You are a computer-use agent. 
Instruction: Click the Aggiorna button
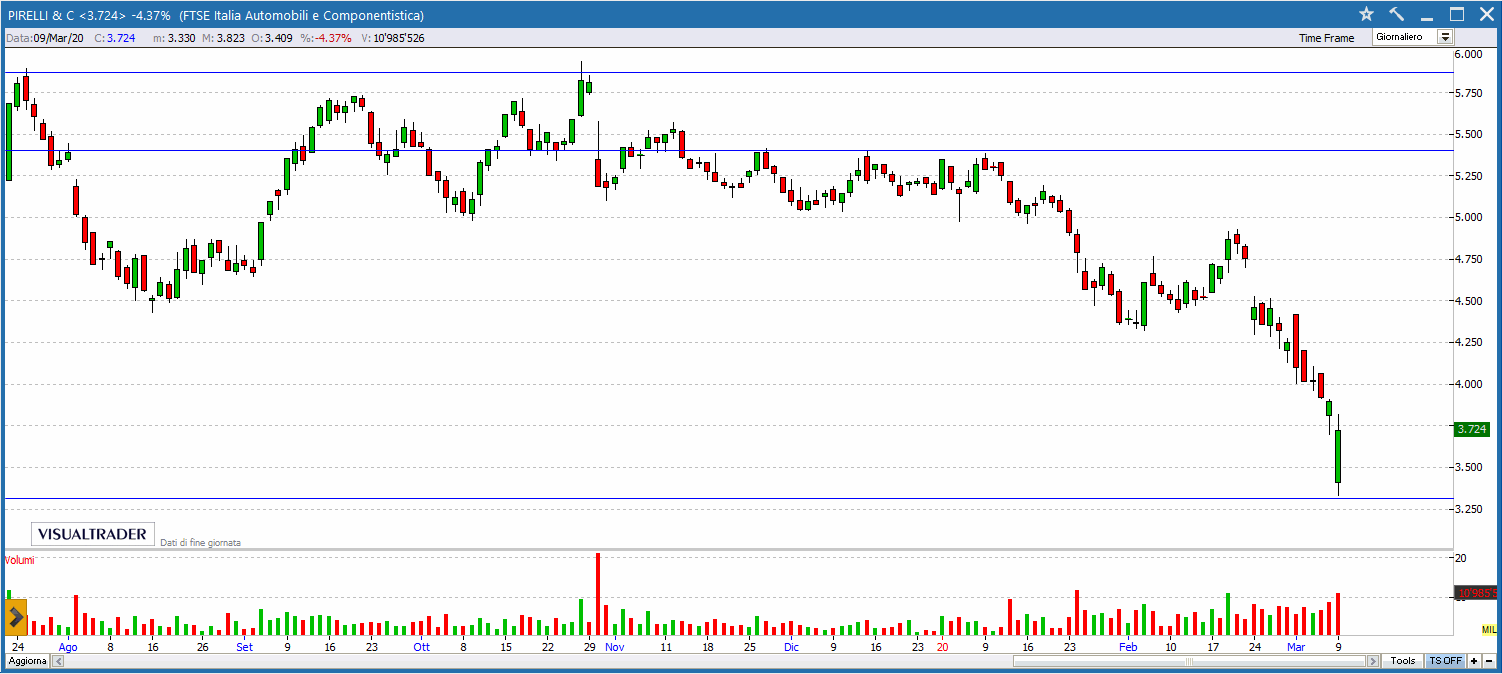tap(27, 661)
